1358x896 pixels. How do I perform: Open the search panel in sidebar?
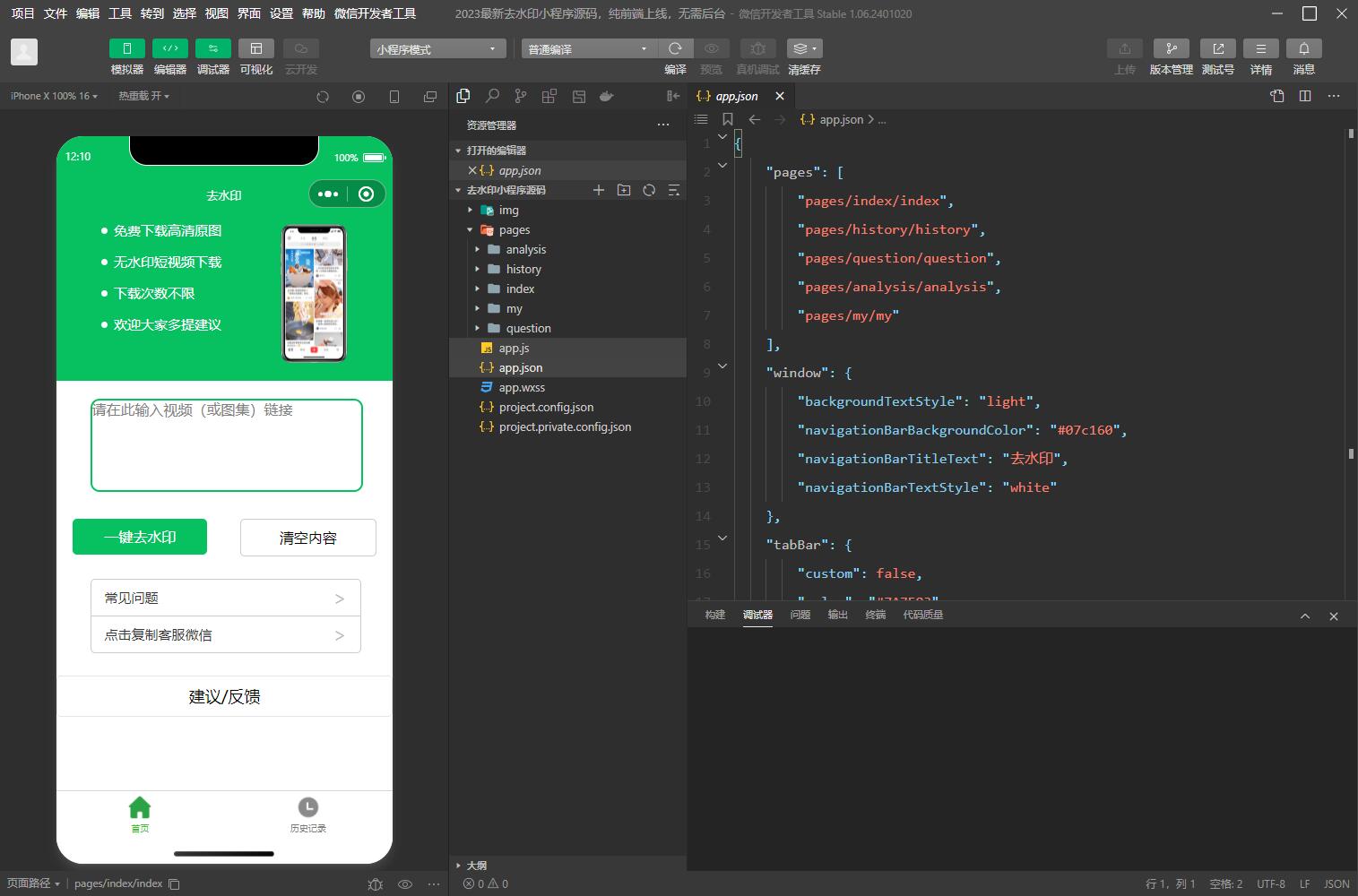pyautogui.click(x=492, y=96)
